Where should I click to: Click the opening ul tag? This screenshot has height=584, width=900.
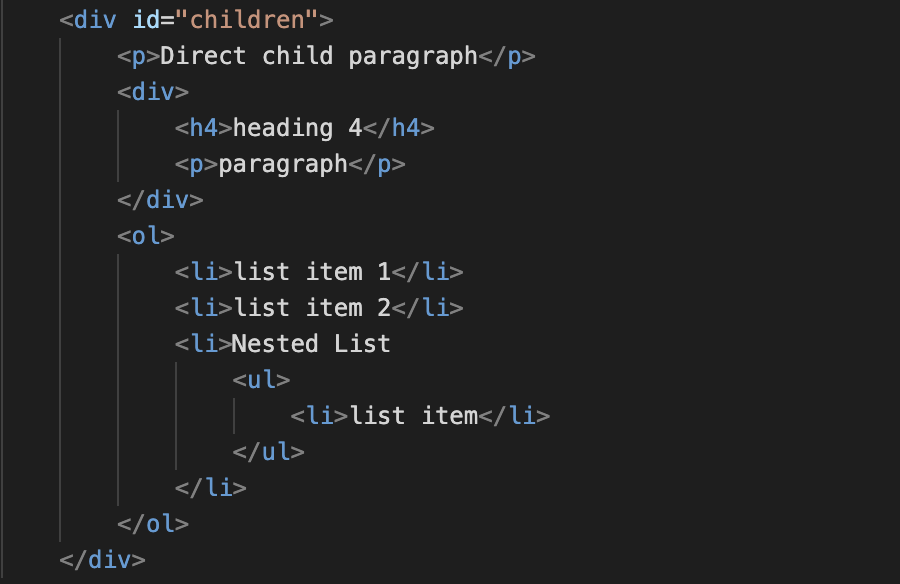pyautogui.click(x=261, y=380)
